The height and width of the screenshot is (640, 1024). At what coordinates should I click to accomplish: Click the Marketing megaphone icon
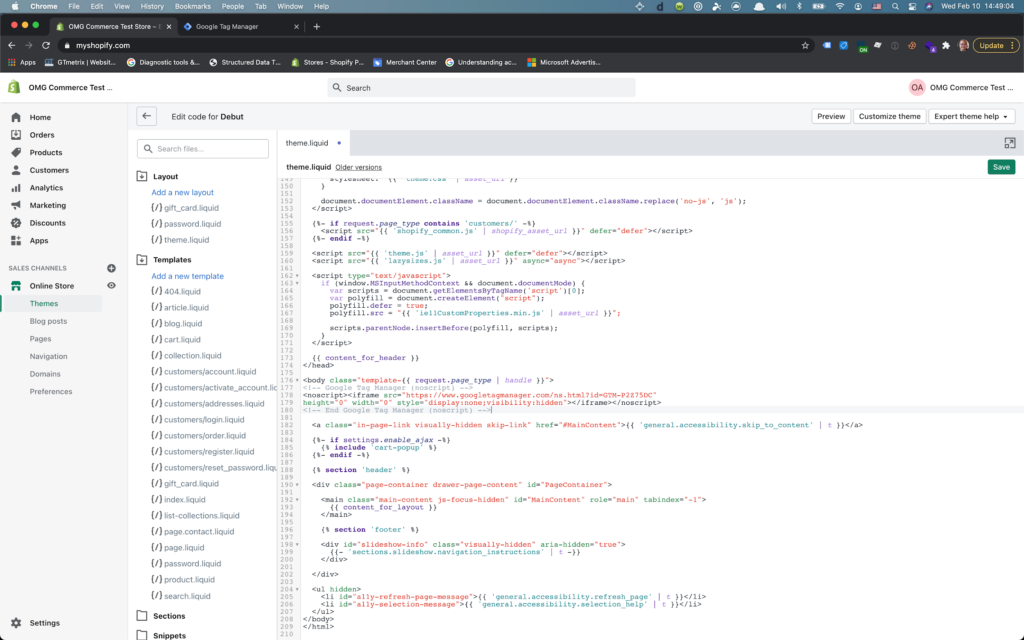pyautogui.click(x=16, y=206)
